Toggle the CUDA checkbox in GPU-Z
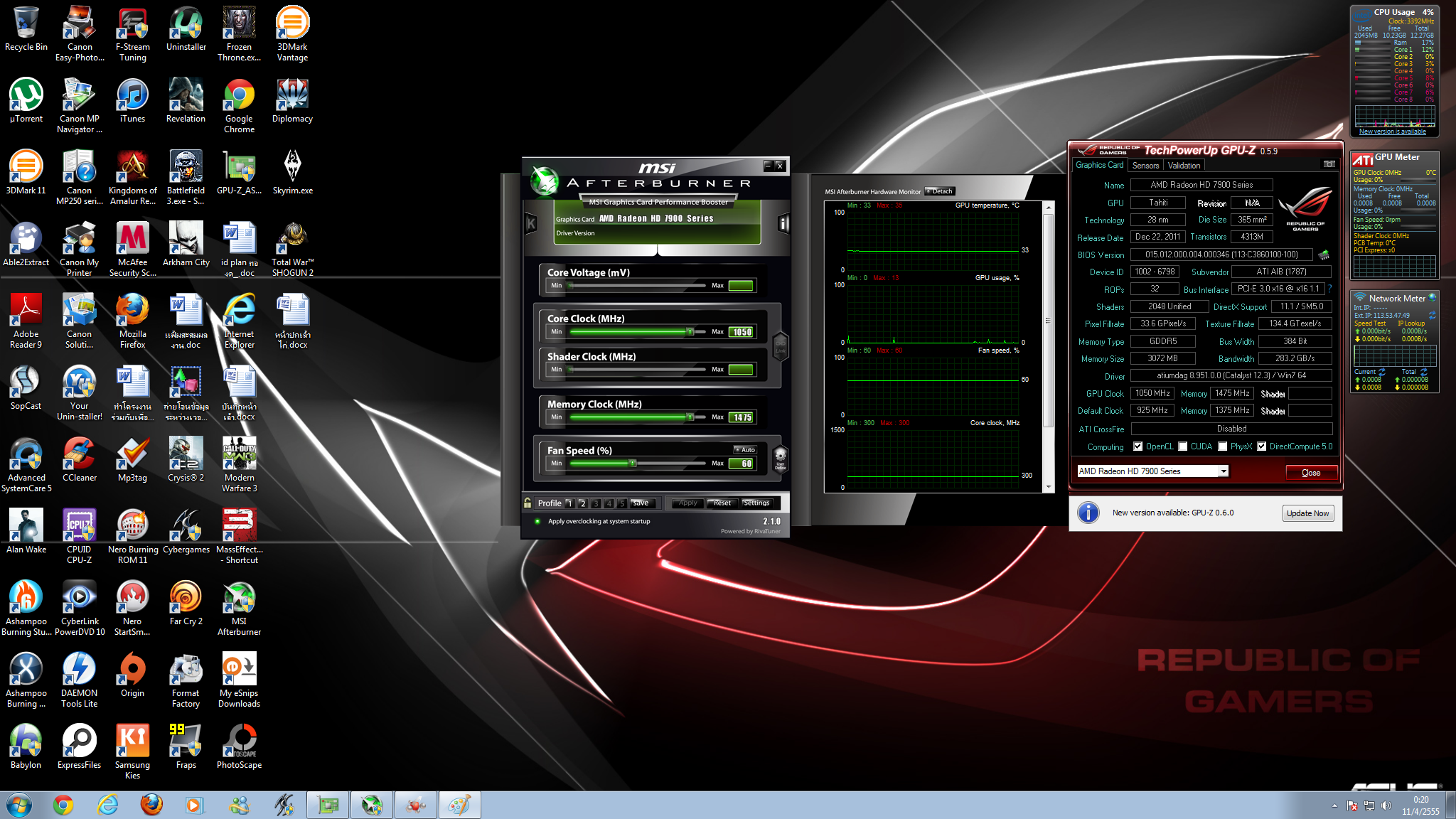 coord(1183,446)
